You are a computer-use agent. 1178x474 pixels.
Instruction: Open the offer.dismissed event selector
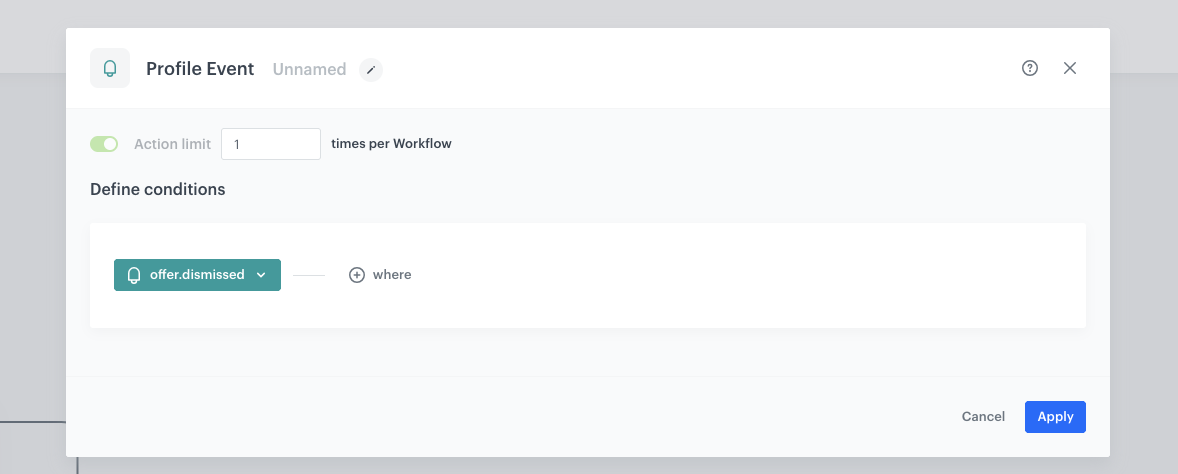tap(197, 275)
